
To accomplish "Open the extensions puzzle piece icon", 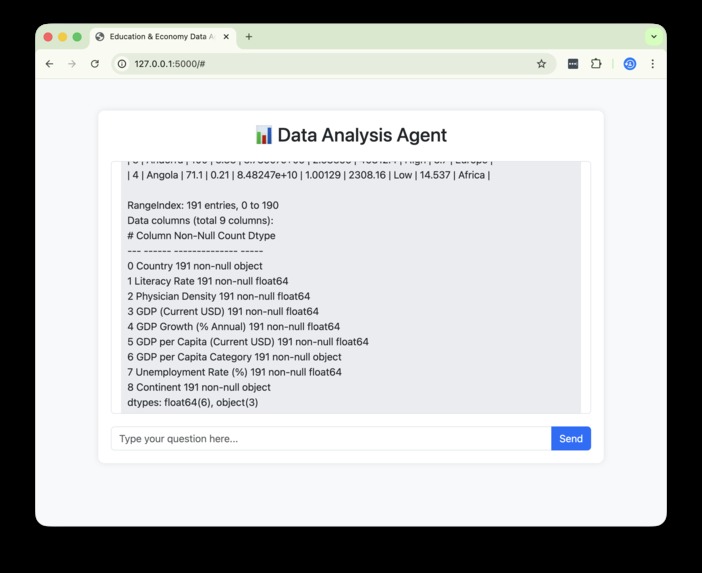I will pyautogui.click(x=596, y=64).
